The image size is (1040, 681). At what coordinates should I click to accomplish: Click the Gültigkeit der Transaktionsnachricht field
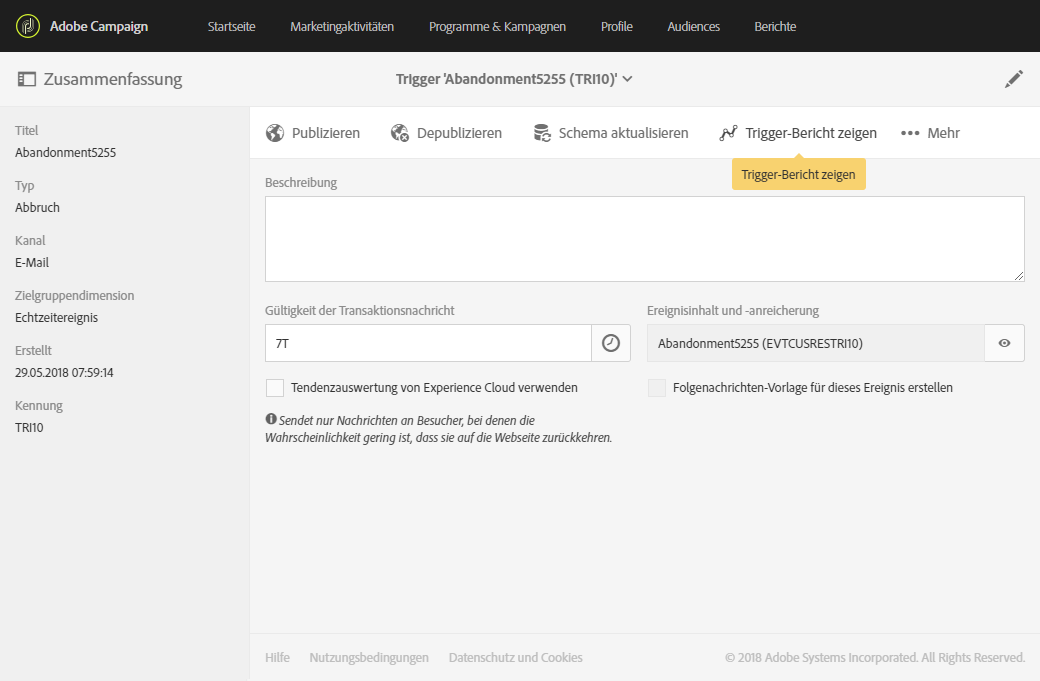(428, 343)
